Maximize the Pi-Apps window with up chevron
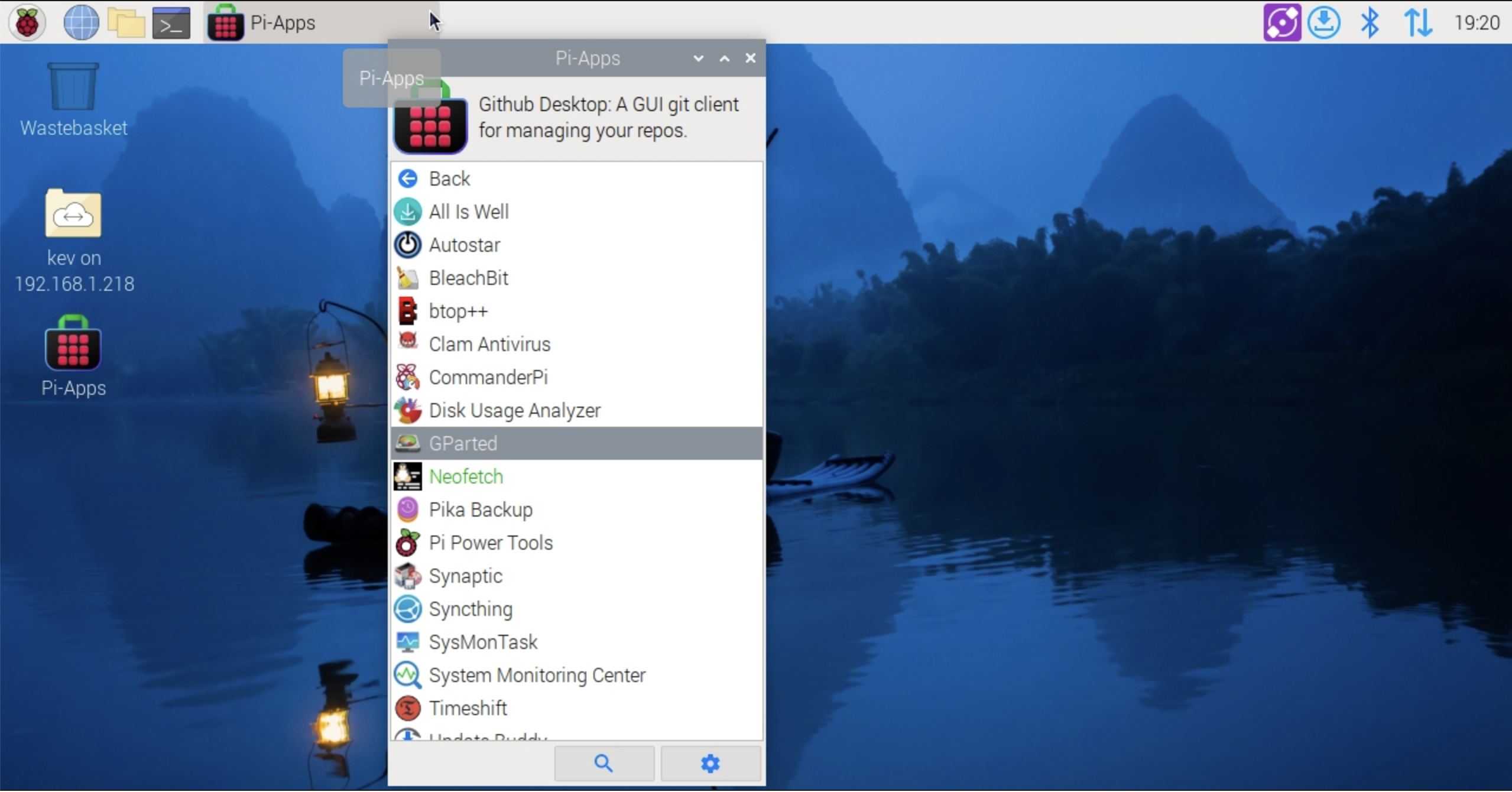Image resolution: width=1512 pixels, height=792 pixels. pyautogui.click(x=724, y=58)
